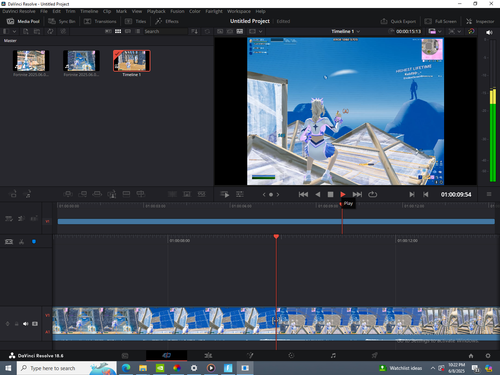Click the Smart Insert icon
This screenshot has height=375, width=500.
68,194
